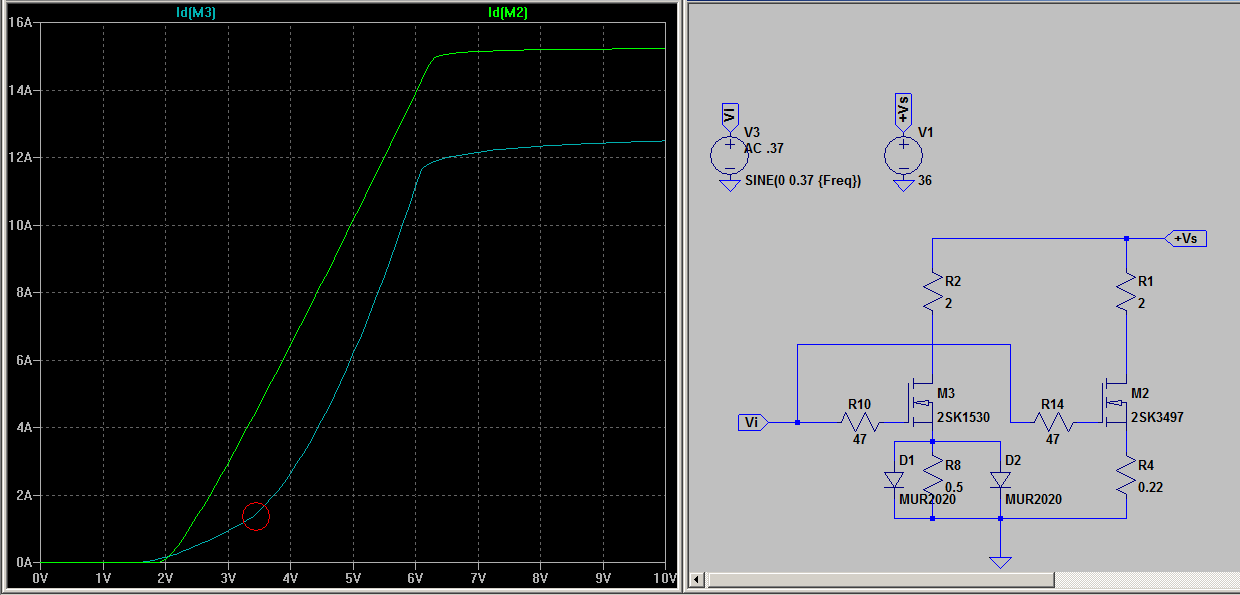Image resolution: width=1240 pixels, height=595 pixels.
Task: Select the Id(M3) trace label
Action: [195, 12]
